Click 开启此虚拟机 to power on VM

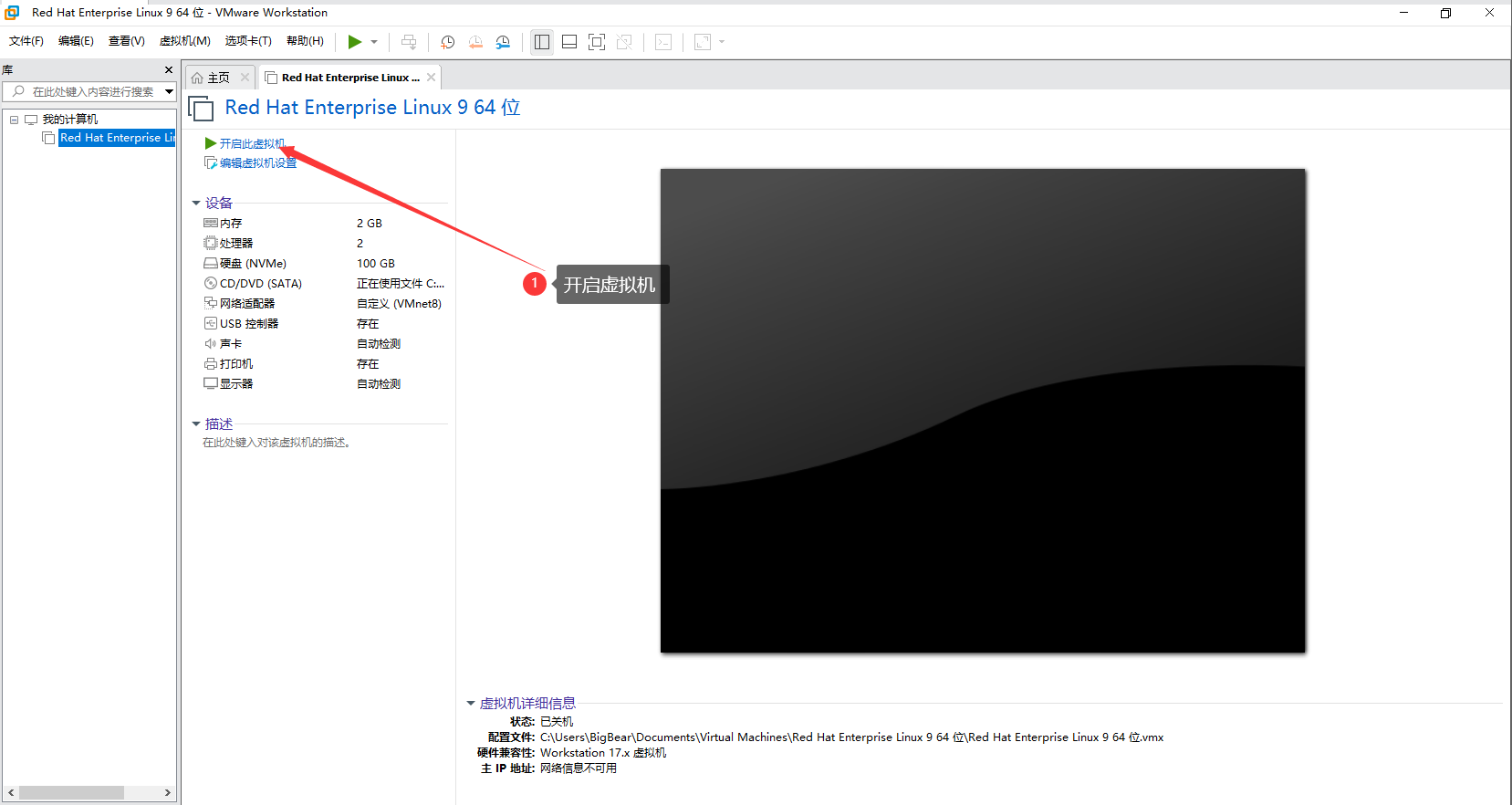[x=253, y=144]
